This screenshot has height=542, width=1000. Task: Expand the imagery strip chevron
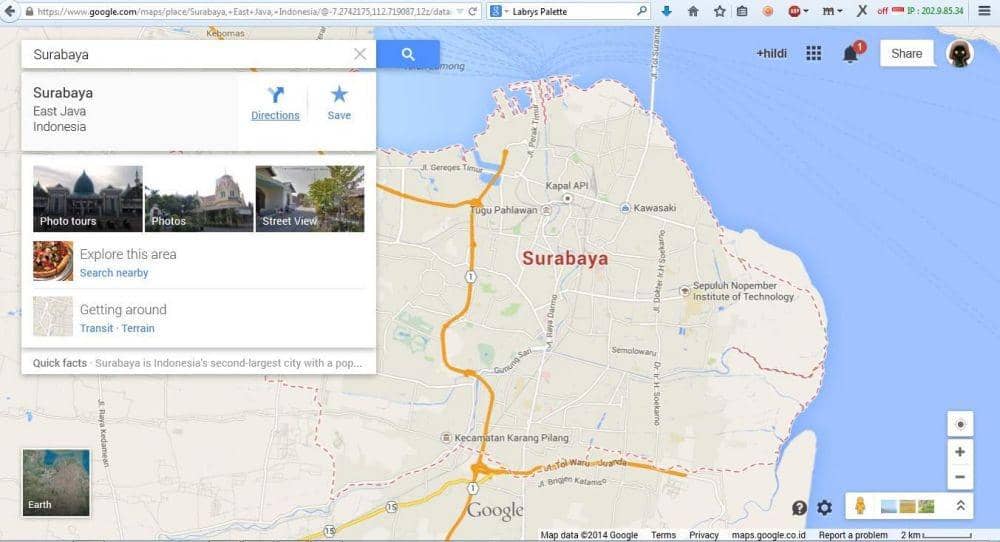[x=960, y=506]
